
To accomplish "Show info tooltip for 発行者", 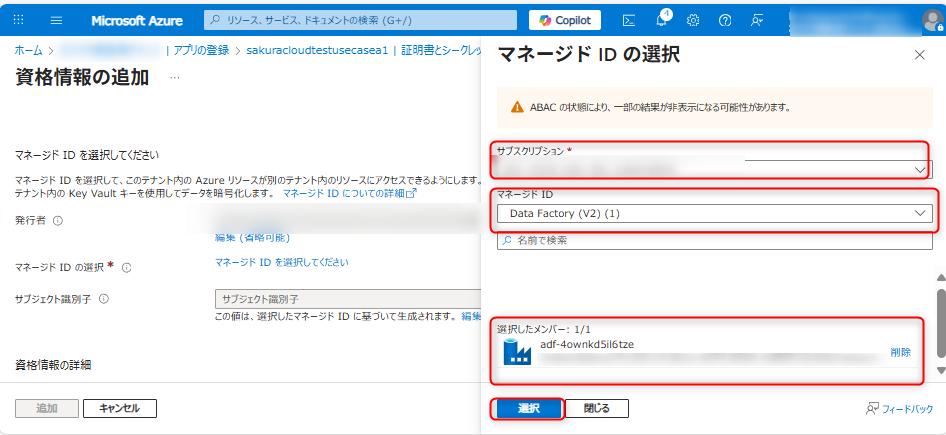I will tap(58, 221).
